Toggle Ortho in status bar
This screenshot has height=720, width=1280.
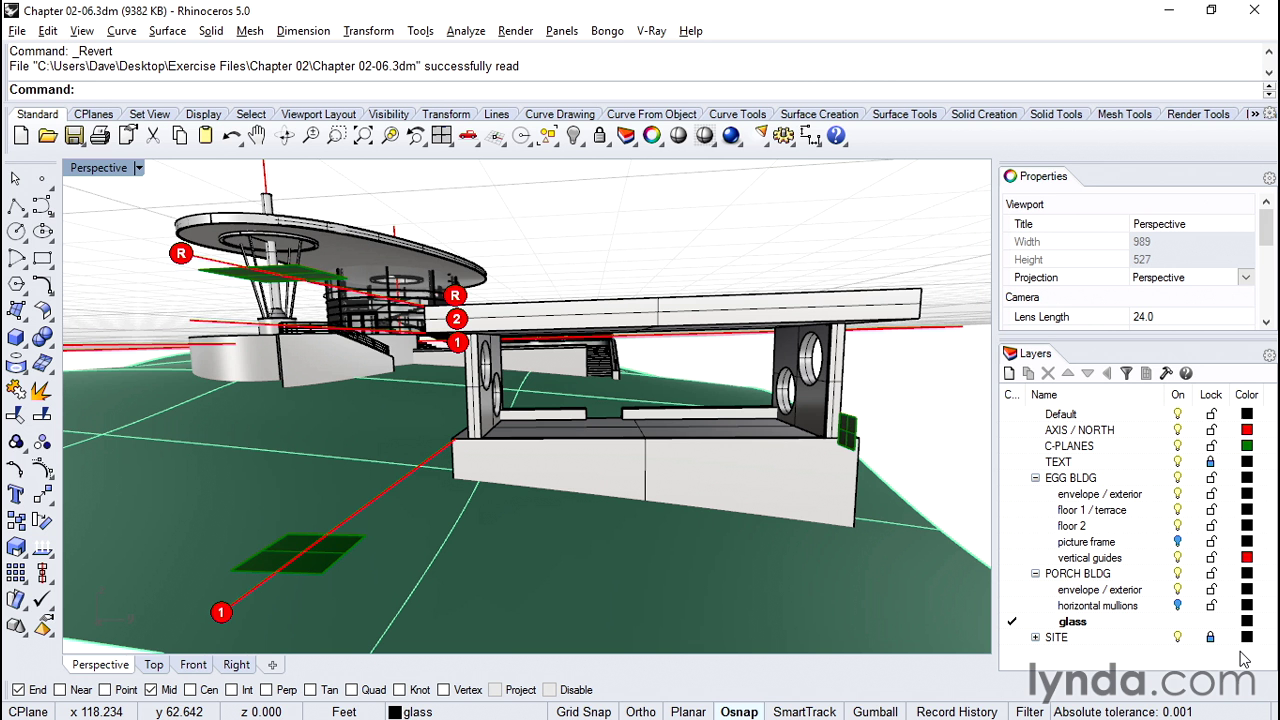641,712
